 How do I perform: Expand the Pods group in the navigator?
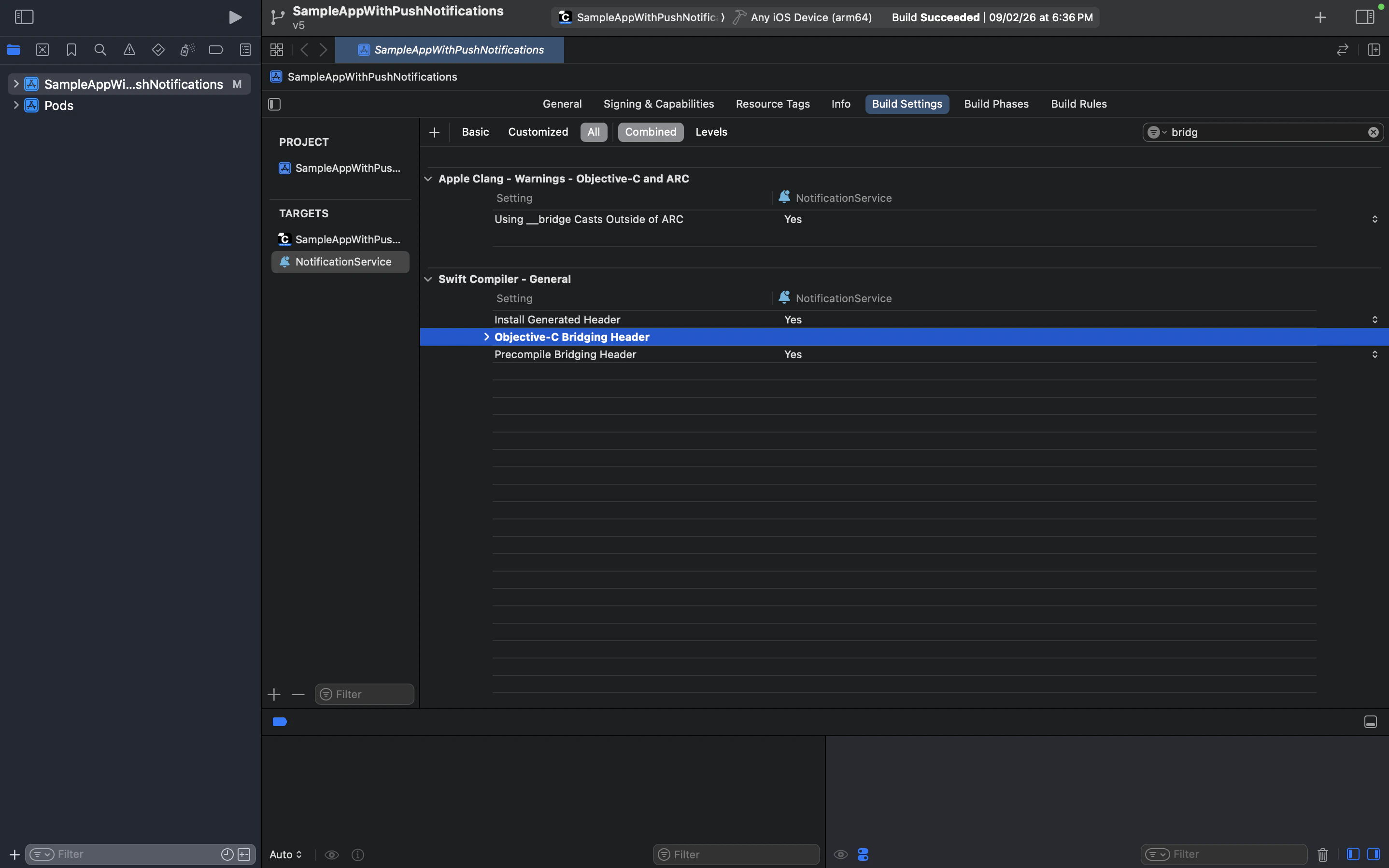[x=15, y=105]
